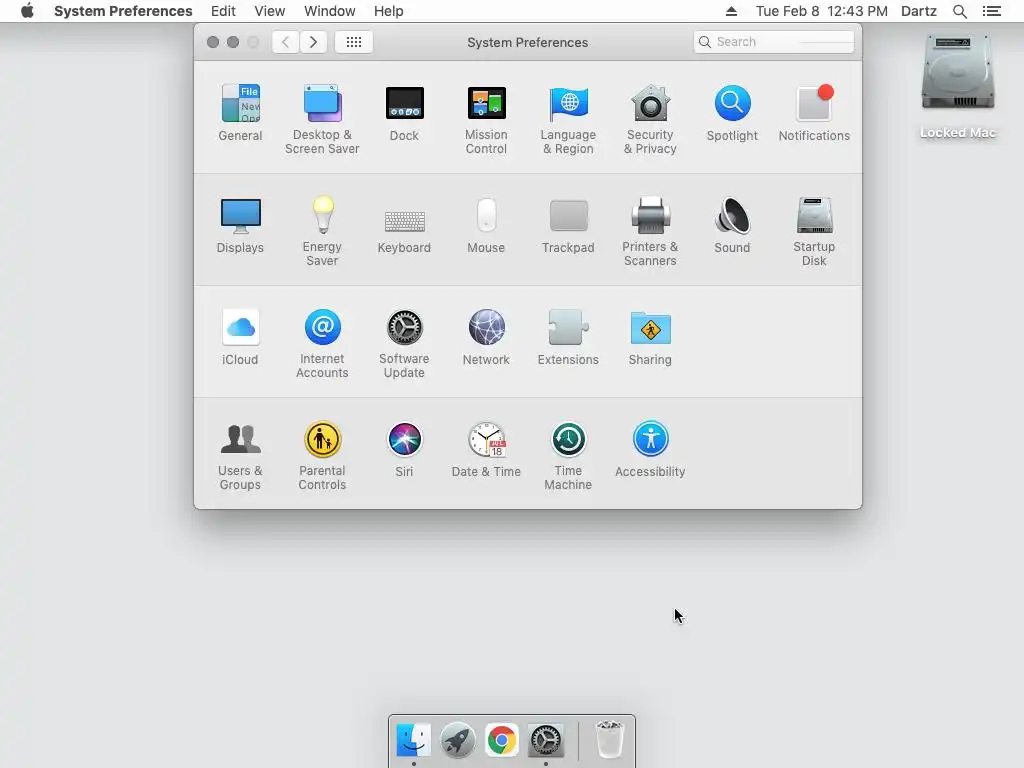Open Notification Center list icon
This screenshot has width=1024, height=768.
tap(992, 11)
